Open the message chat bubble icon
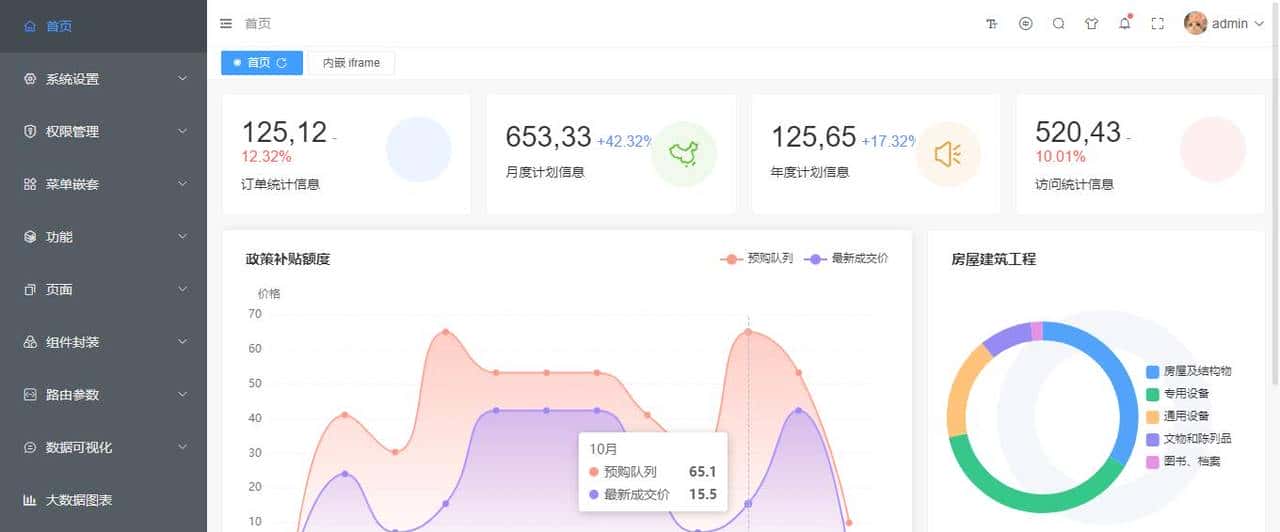This screenshot has height=532, width=1280. click(1025, 24)
